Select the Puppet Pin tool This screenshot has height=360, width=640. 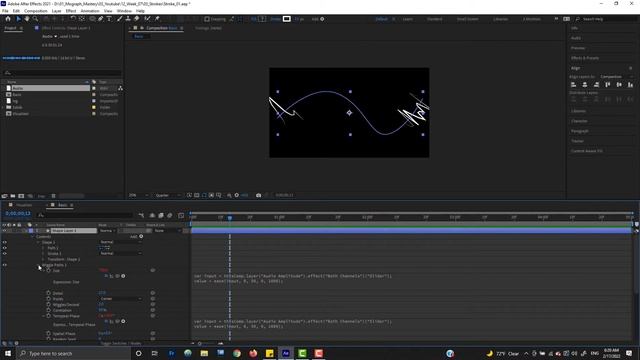tap(157, 19)
